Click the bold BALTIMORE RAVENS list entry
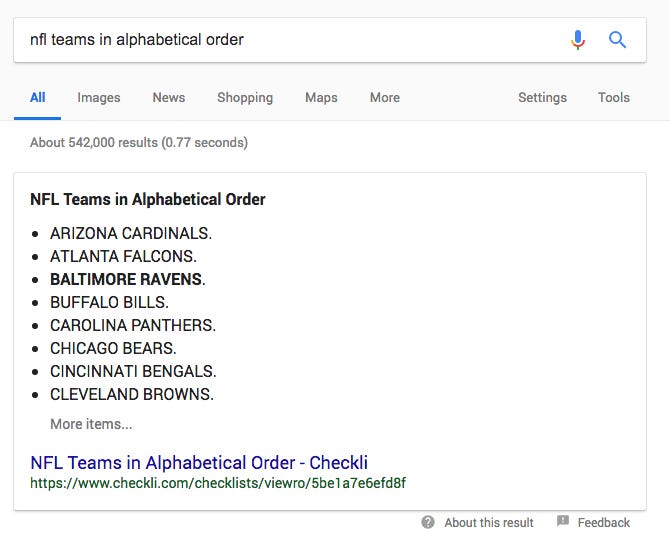This screenshot has width=670, height=542. coord(127,279)
